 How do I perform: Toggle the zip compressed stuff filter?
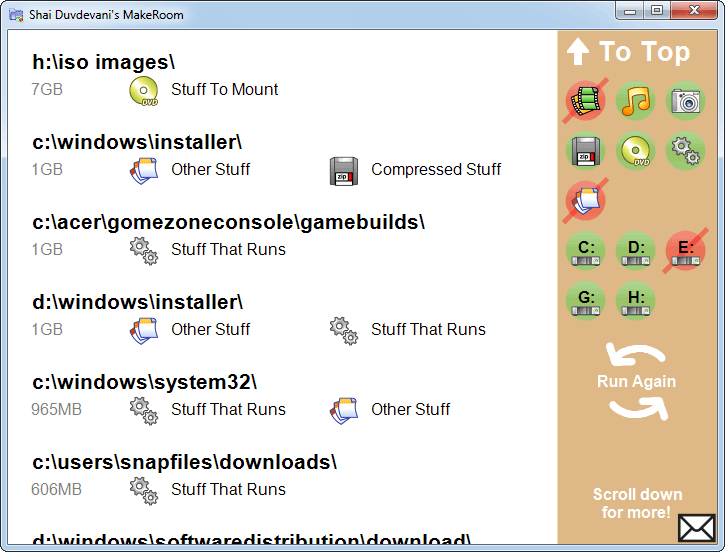(585, 150)
